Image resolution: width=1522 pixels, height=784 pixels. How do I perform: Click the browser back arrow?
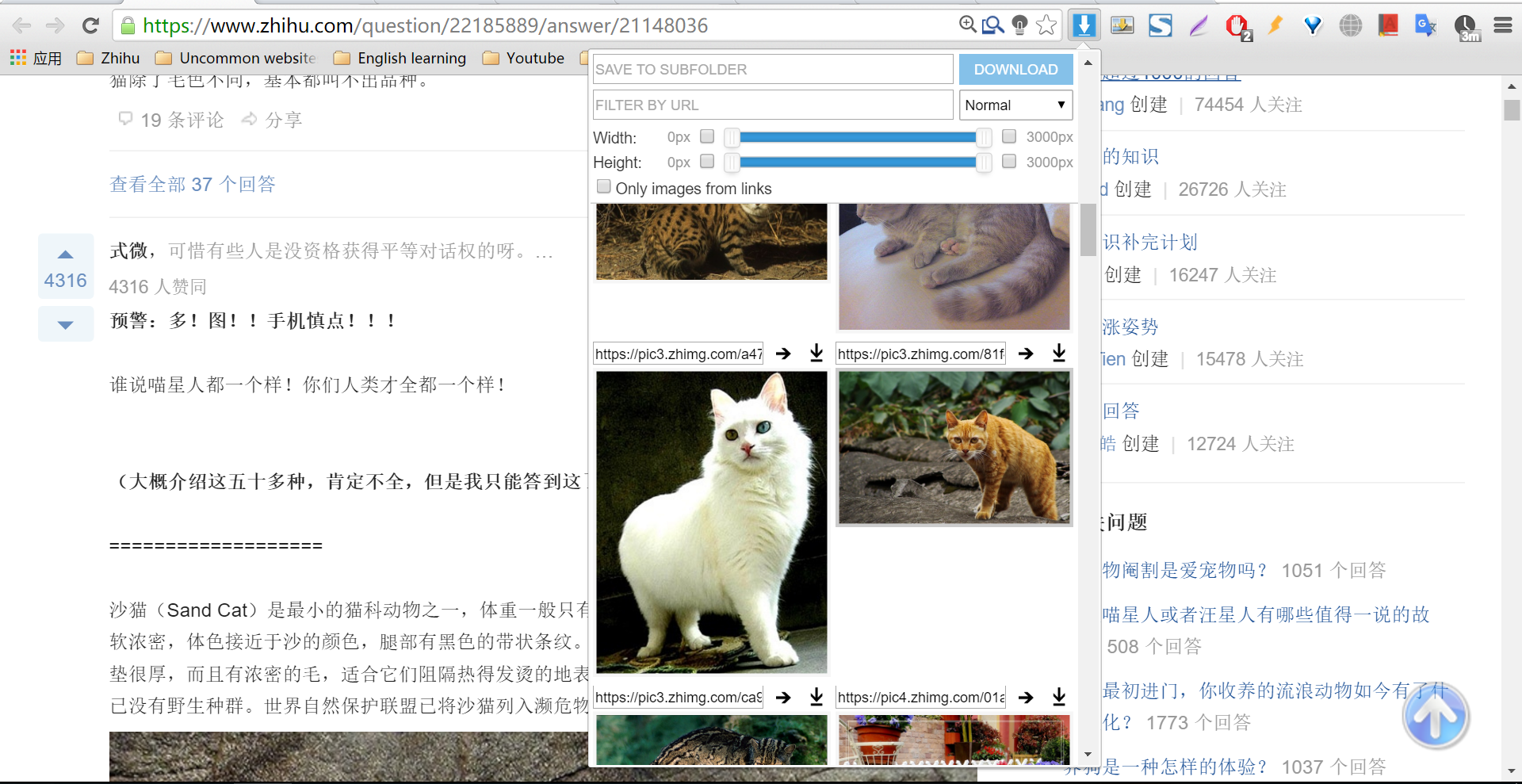click(x=22, y=25)
